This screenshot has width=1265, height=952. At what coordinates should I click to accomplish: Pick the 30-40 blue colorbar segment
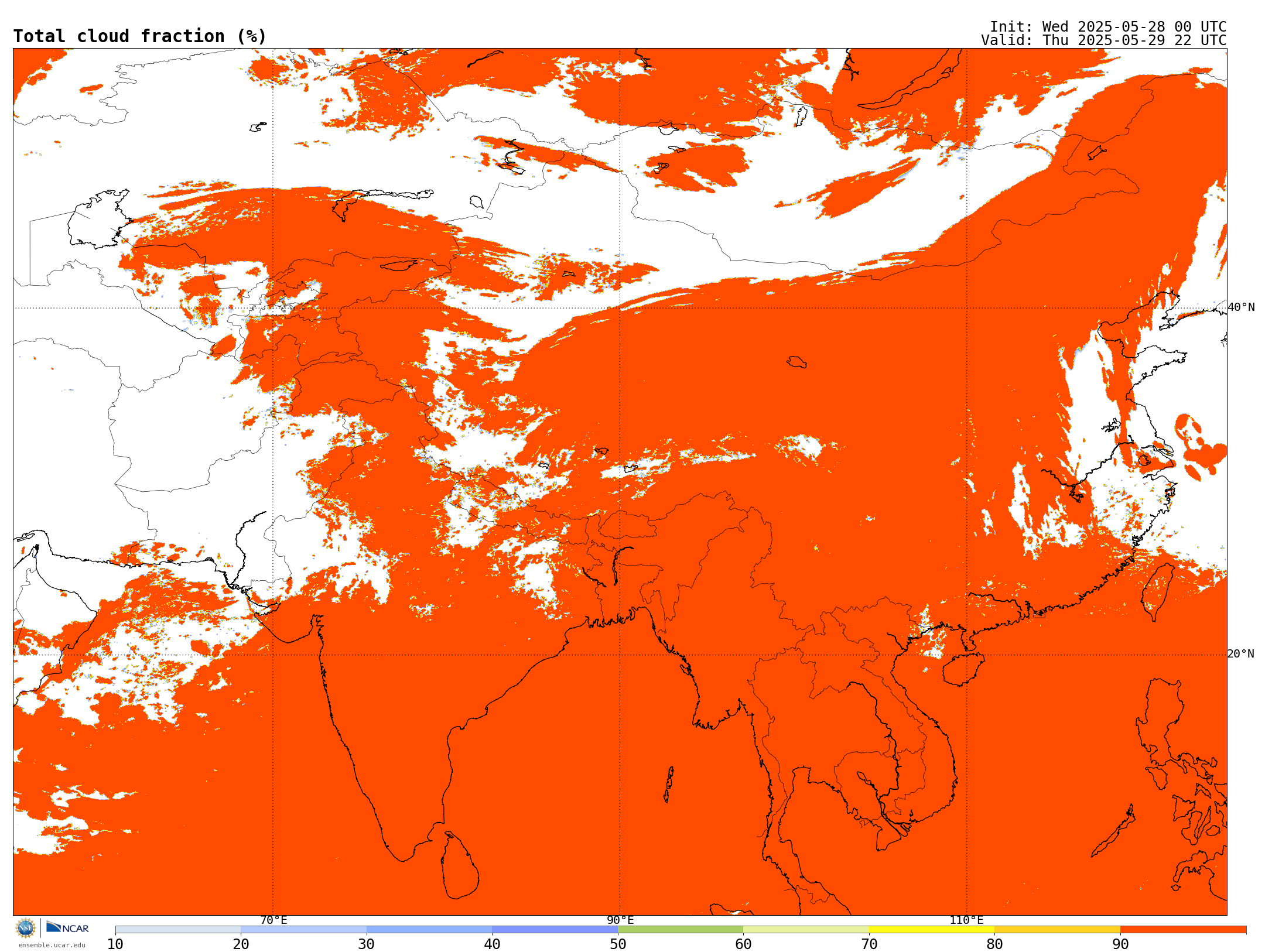pos(429,930)
